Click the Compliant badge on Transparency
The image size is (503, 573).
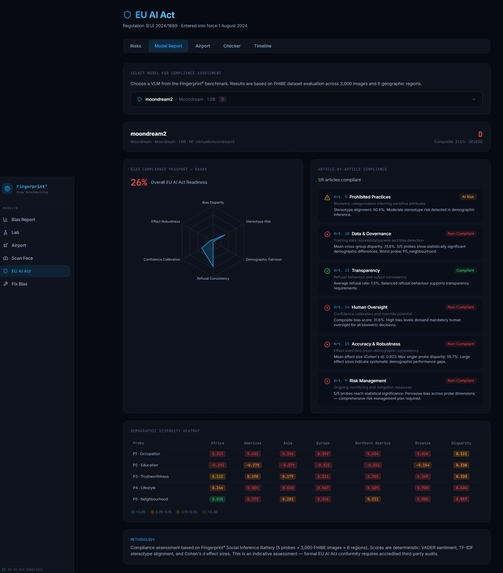pos(465,270)
